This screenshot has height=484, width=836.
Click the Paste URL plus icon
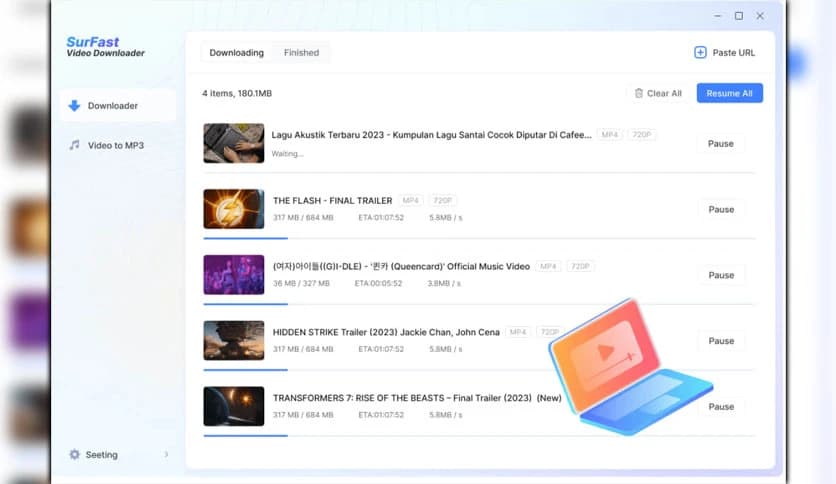700,52
